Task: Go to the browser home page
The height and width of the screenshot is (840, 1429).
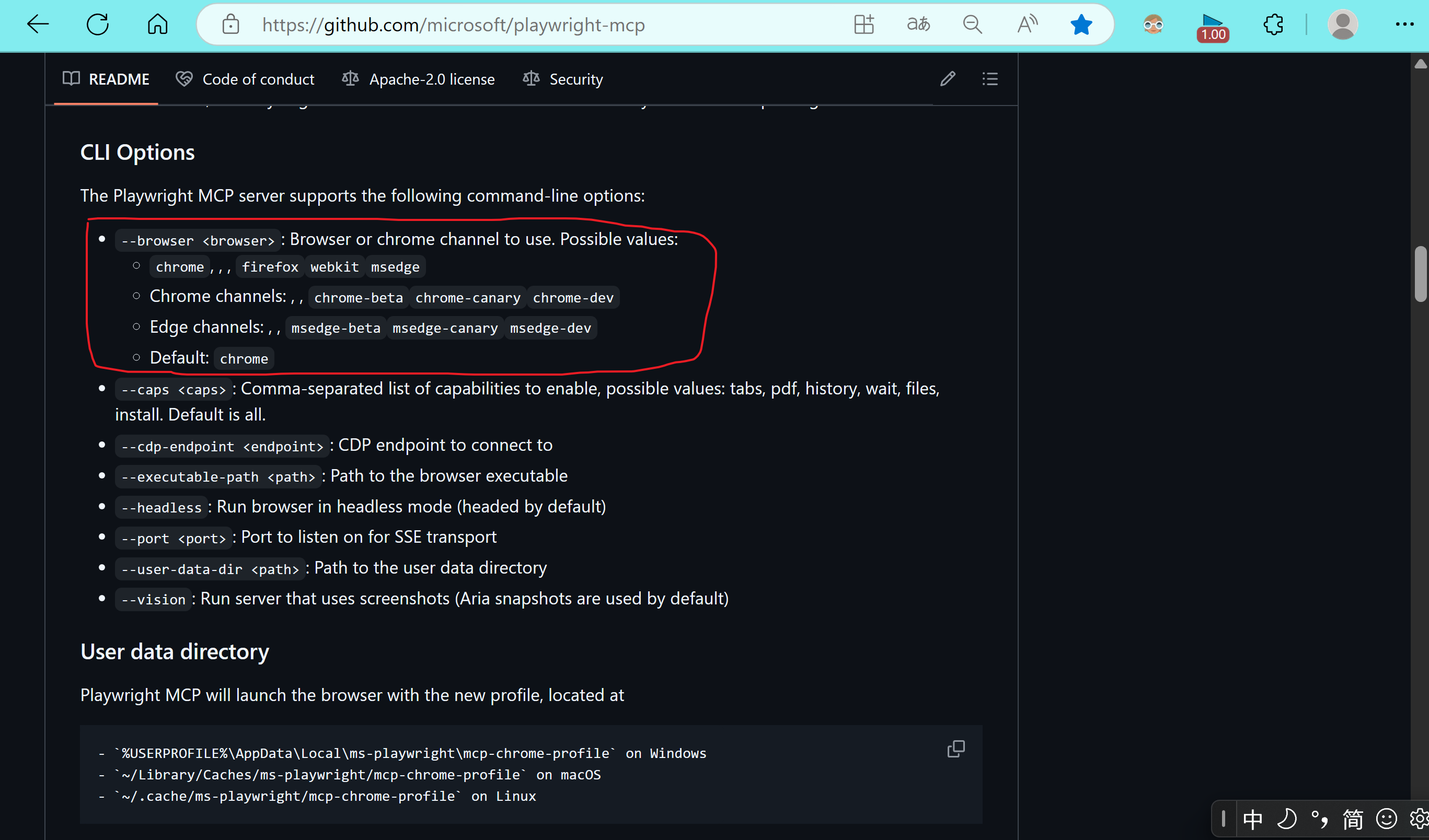Action: tap(158, 25)
